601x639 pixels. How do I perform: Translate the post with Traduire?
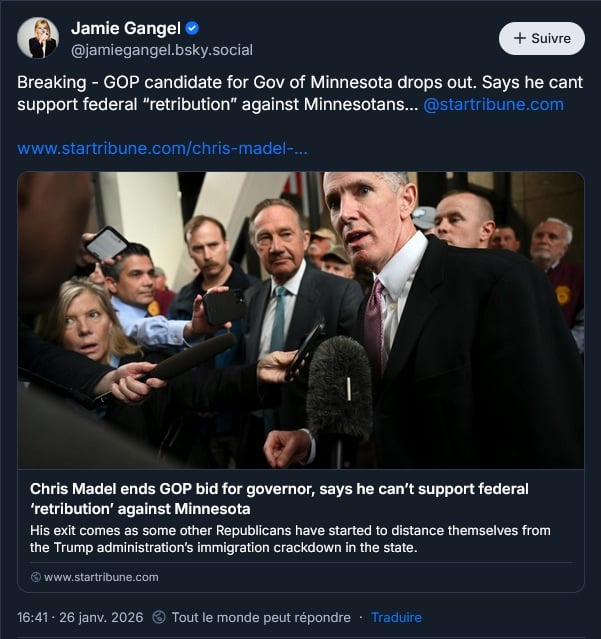point(396,617)
